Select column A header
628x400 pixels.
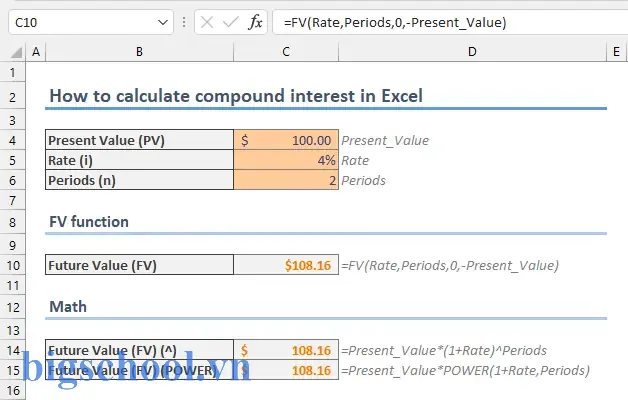point(36,52)
